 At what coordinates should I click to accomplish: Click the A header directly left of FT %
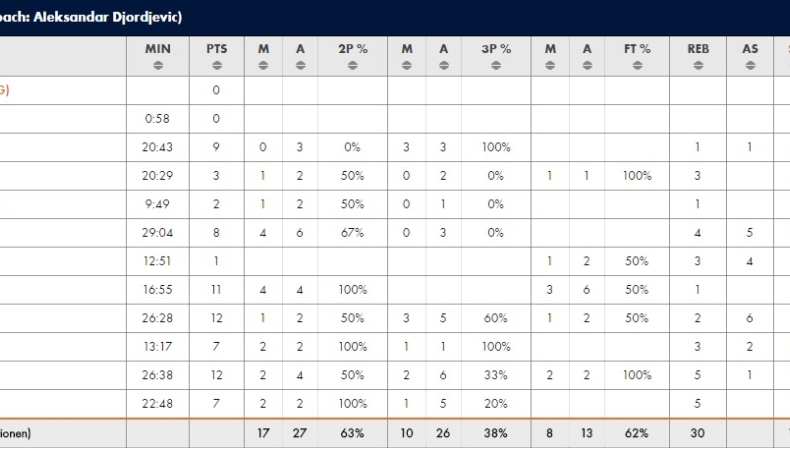pos(587,48)
